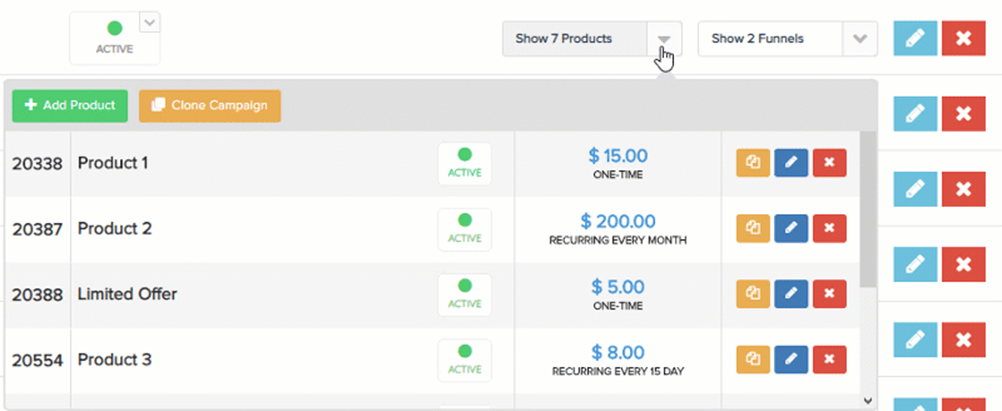
Task: Open the arrow next to campaign ACTIVE status
Action: click(x=150, y=22)
